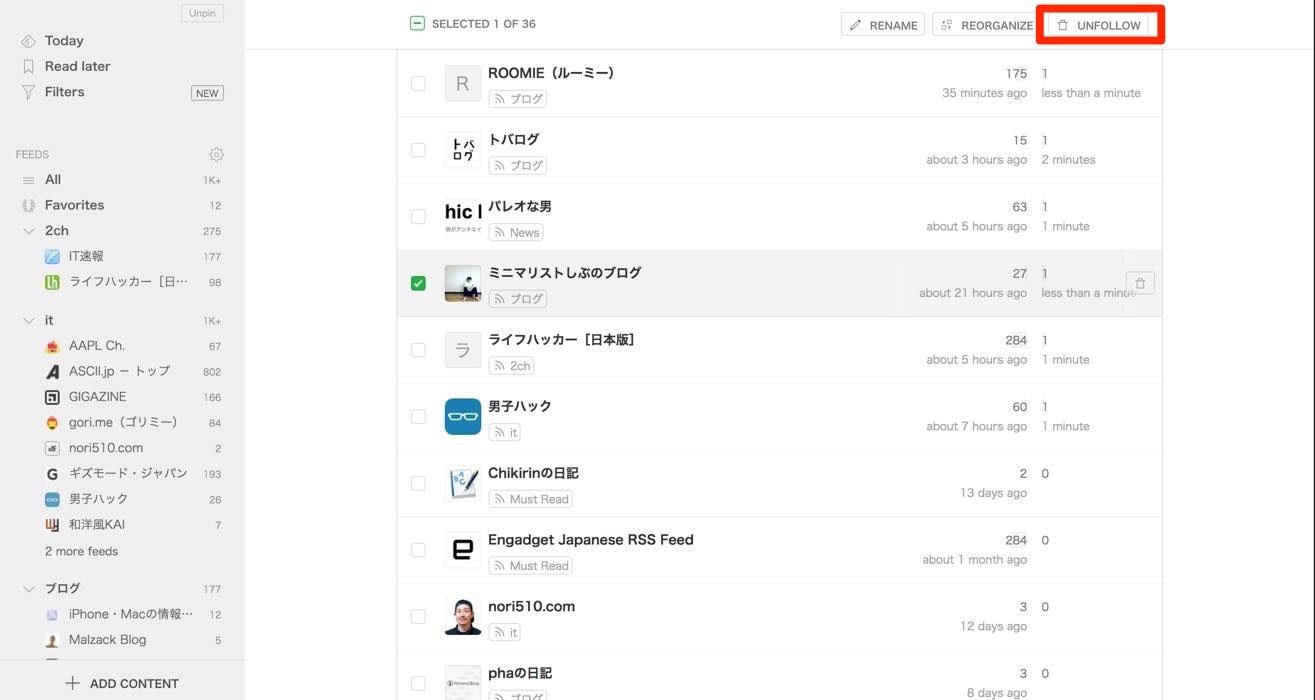1315x700 pixels.
Task: Collapse the ブログ folder in sidebar
Action: (28, 589)
